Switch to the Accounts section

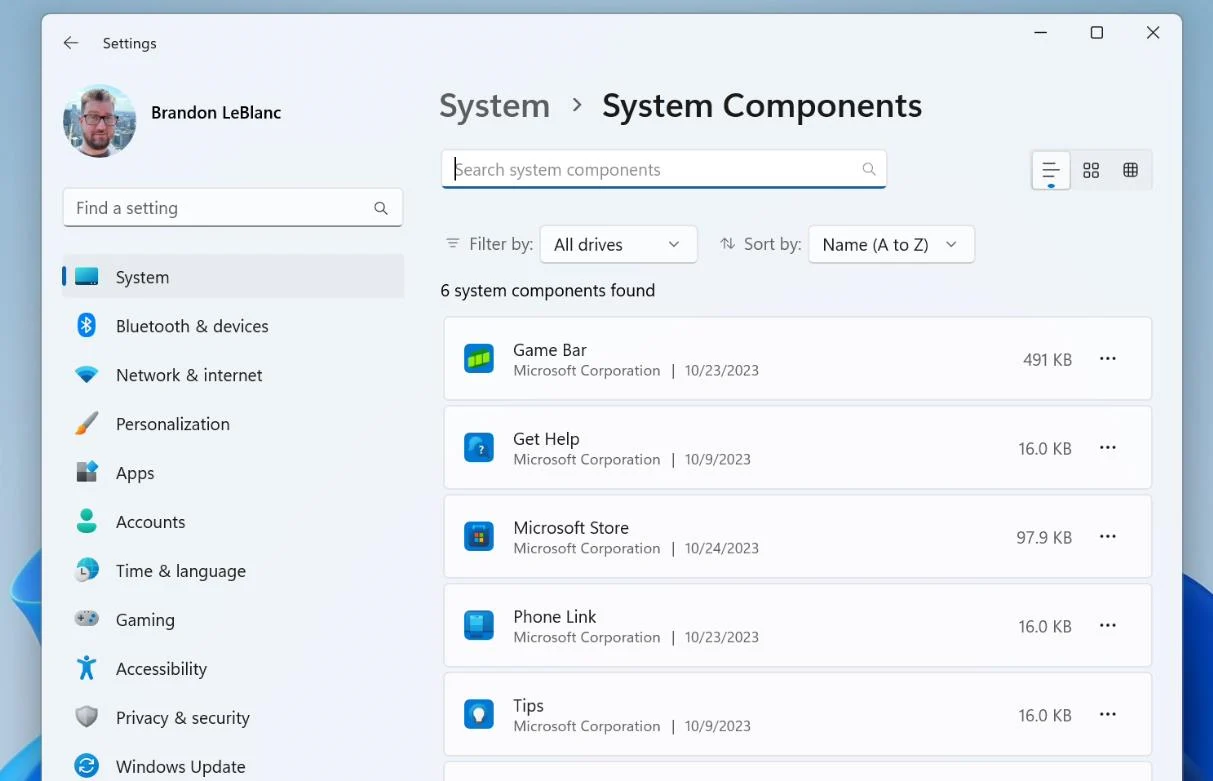(233, 522)
